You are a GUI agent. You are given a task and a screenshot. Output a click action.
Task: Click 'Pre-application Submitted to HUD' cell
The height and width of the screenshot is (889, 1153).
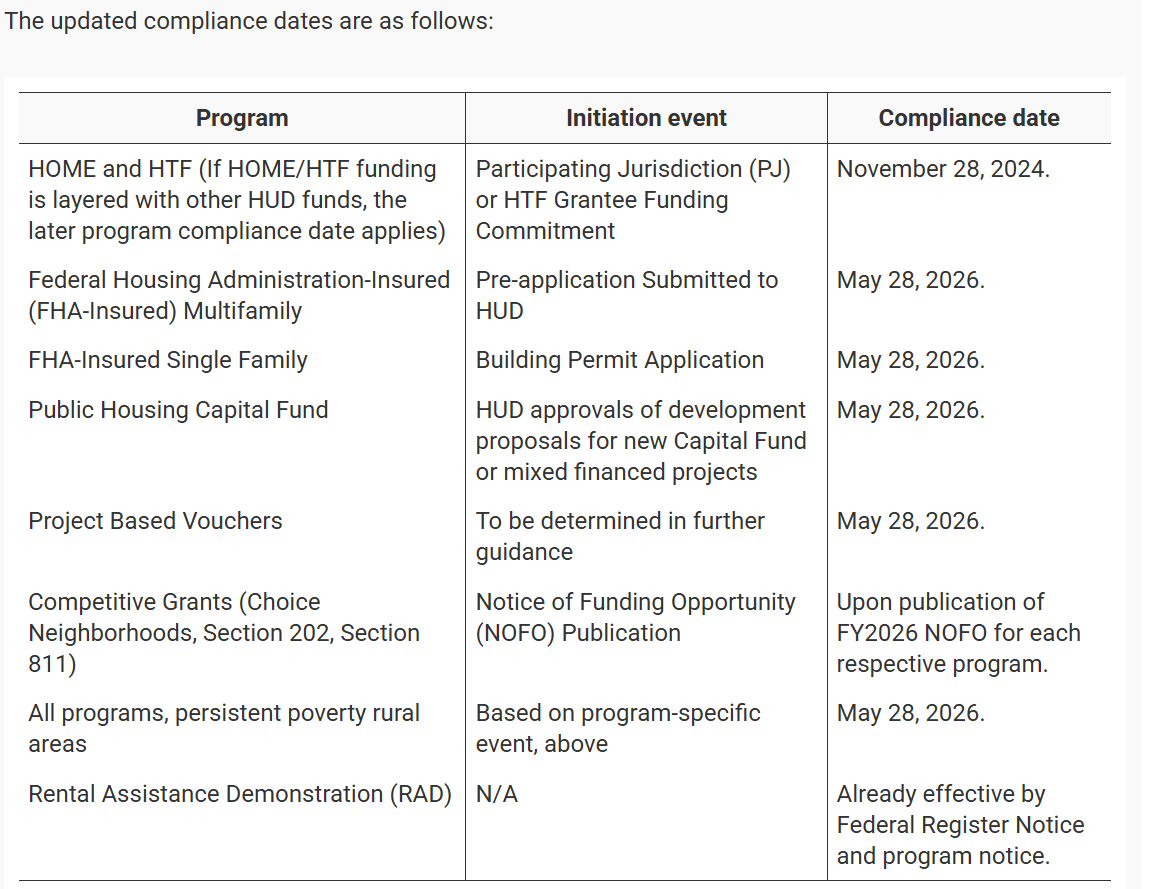(x=626, y=295)
